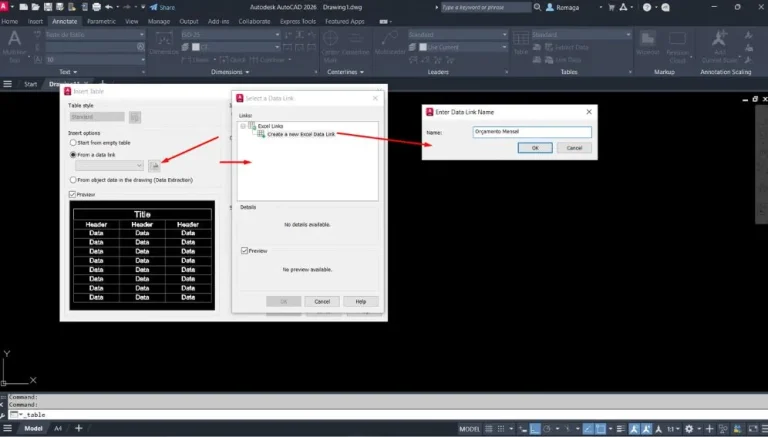
Task: Add a new layout with plus icon
Action: 78,428
